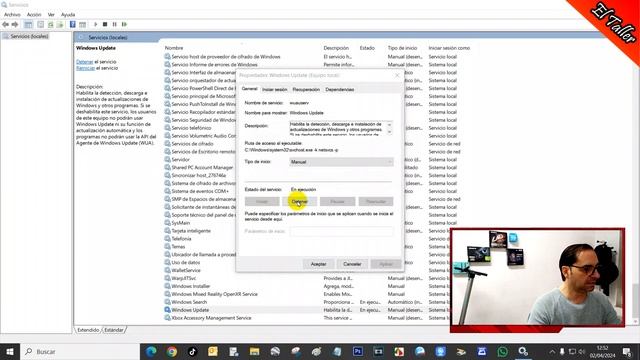Switch to the Extendido view tab
Viewport: 640px width, 360px height.
coord(88,330)
